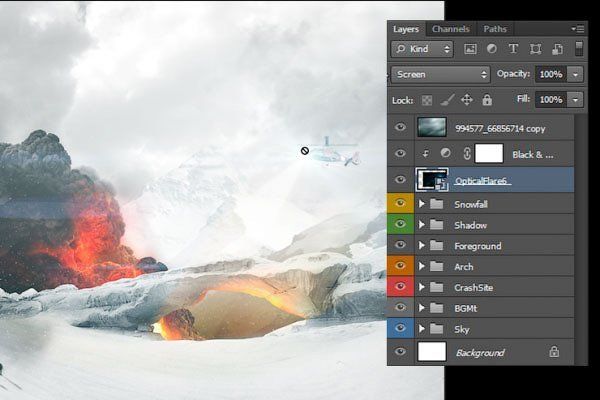This screenshot has height=400, width=600.
Task: Click the Black & White adjustment icon
Action: 445,153
